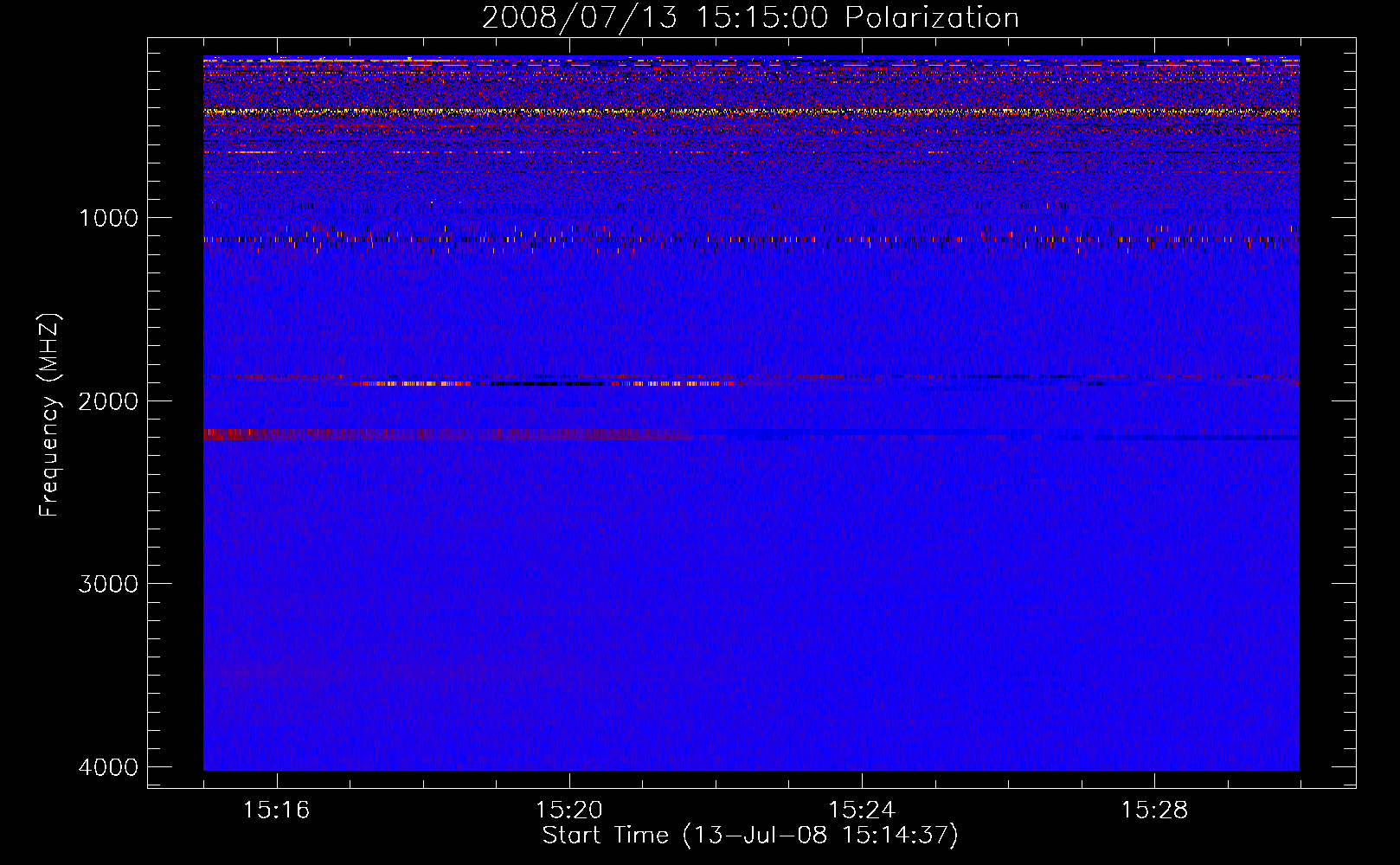Click the 2000 frequency tick label
The width and height of the screenshot is (1400, 865).
click(x=108, y=400)
